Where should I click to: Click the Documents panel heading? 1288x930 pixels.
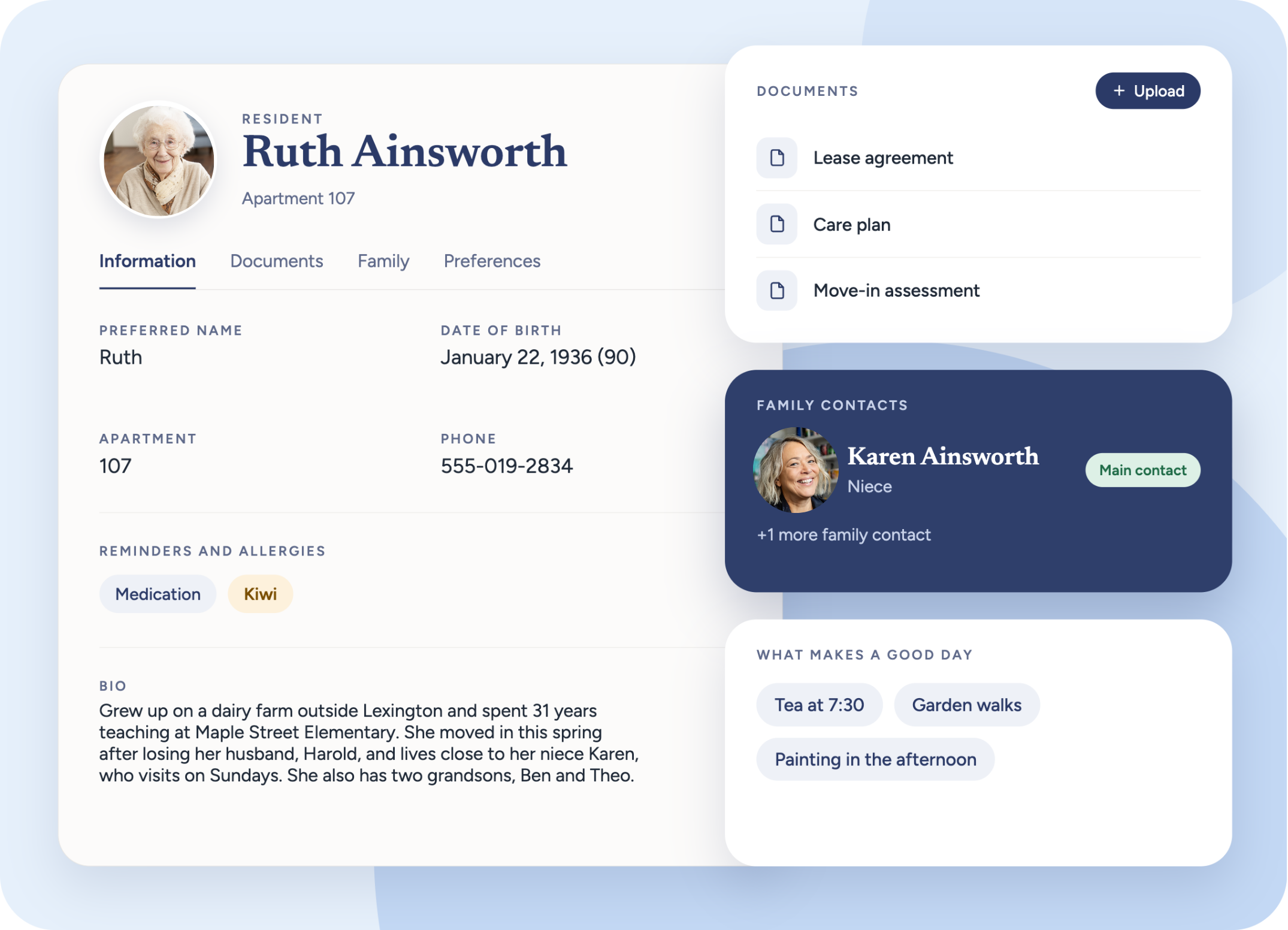808,91
